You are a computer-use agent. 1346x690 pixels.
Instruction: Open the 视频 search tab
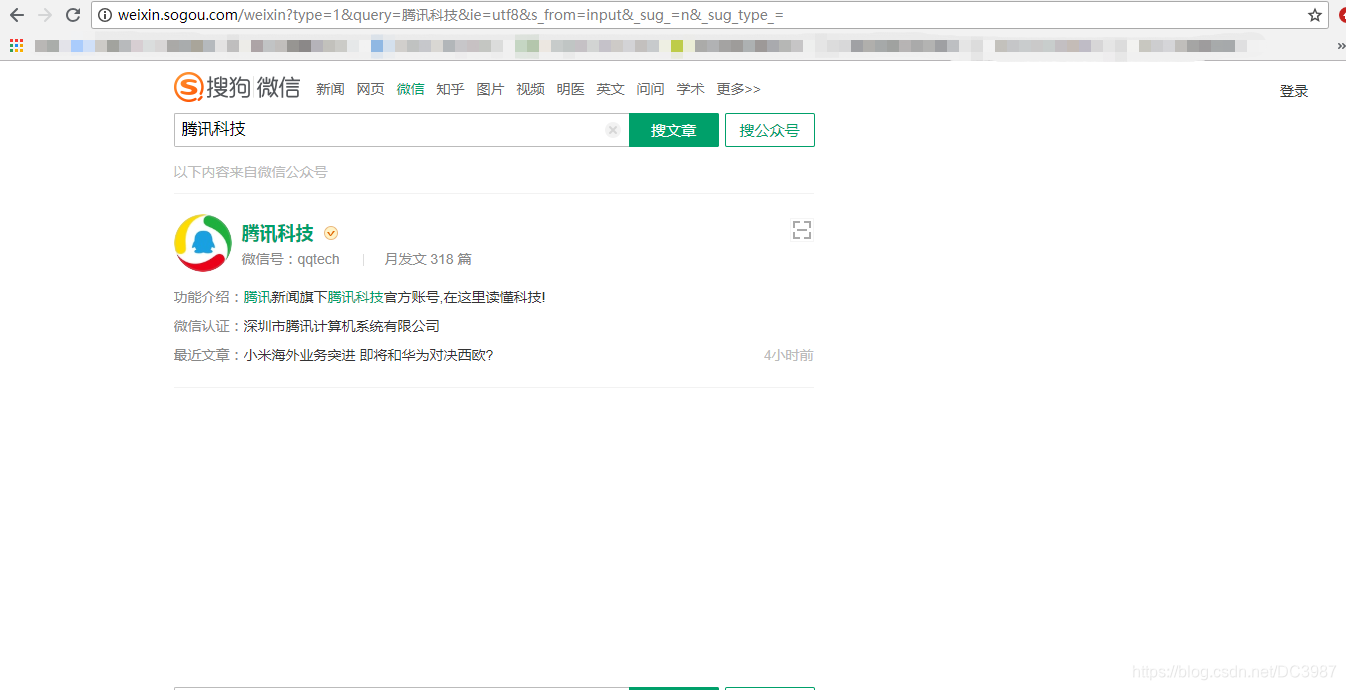[530, 89]
